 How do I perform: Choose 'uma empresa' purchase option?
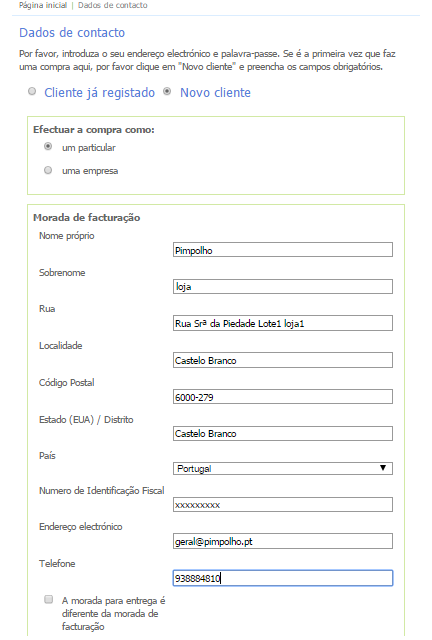coord(48,170)
